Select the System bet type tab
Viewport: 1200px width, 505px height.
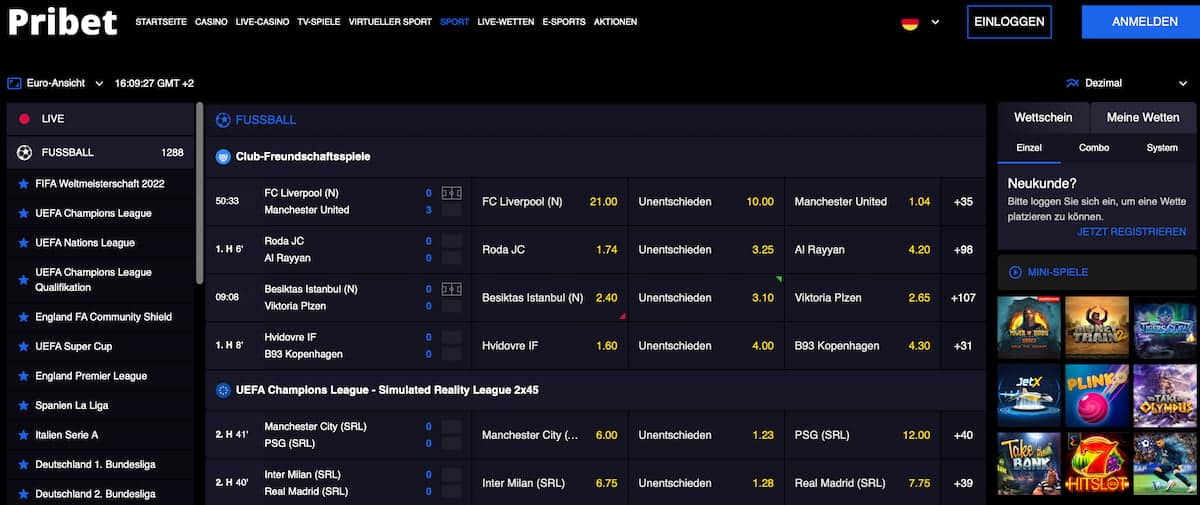(1162, 148)
